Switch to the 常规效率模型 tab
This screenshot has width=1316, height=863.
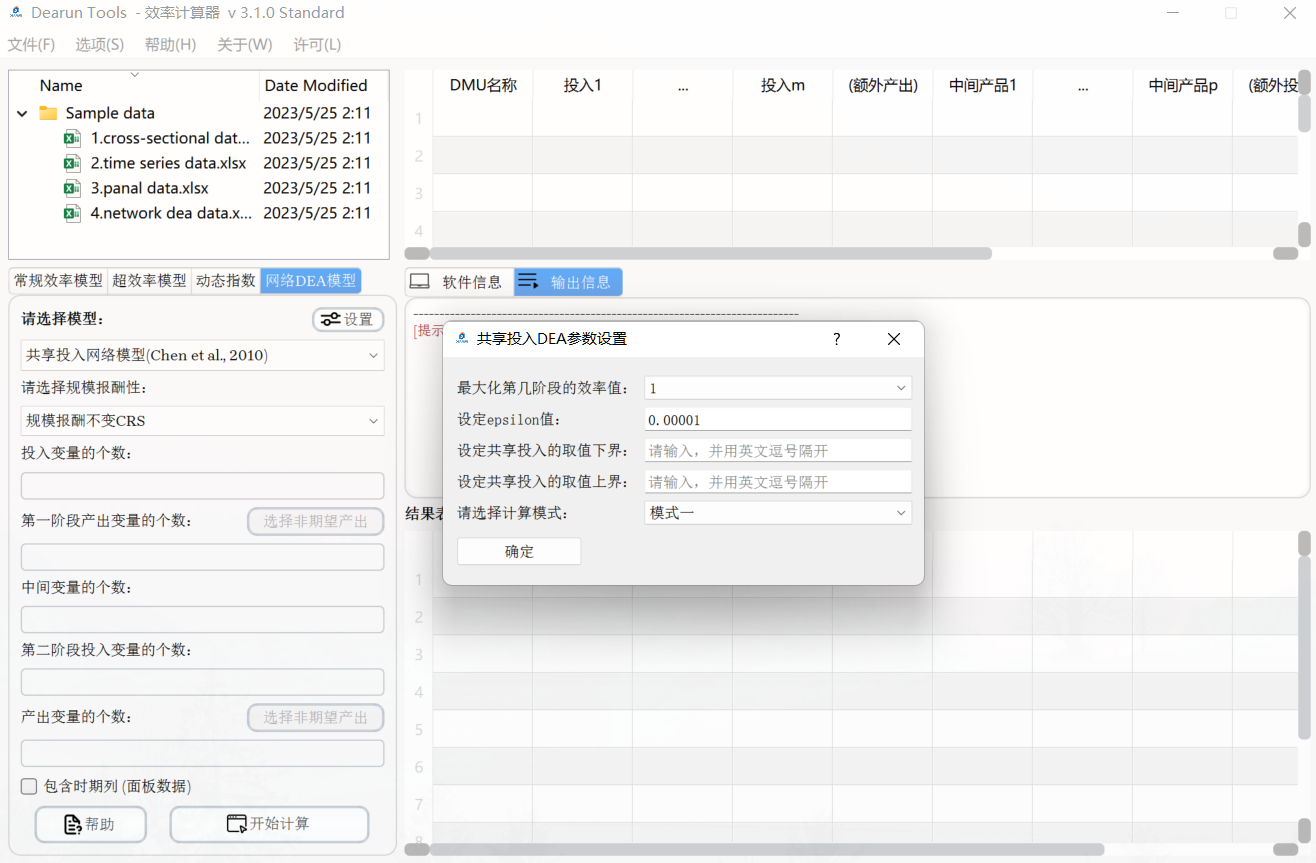57,280
